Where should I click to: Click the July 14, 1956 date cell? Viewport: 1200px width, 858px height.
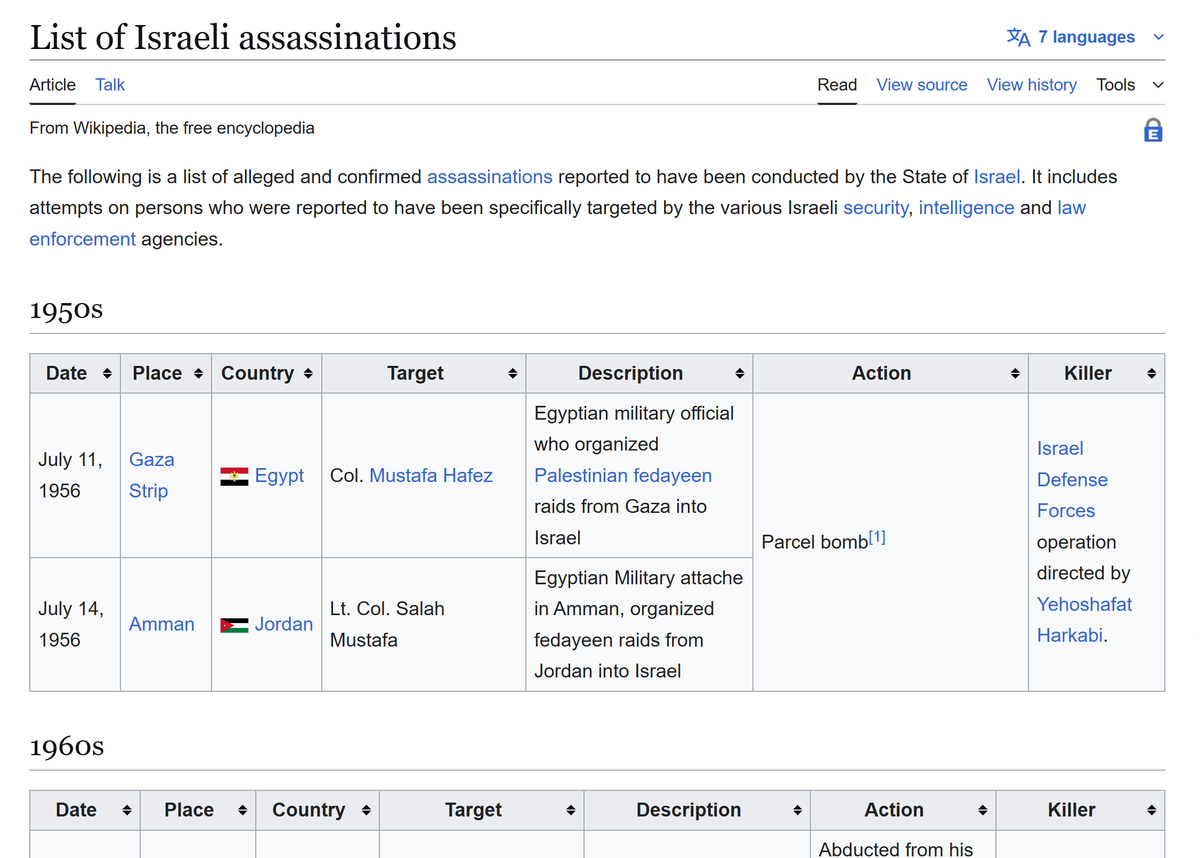click(x=75, y=624)
